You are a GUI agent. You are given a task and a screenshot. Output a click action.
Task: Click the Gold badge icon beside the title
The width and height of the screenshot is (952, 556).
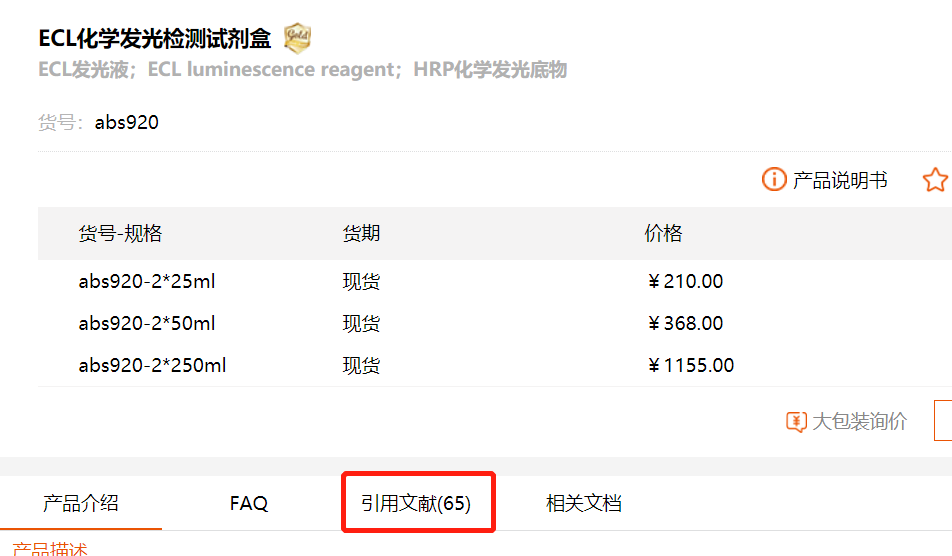click(x=297, y=39)
